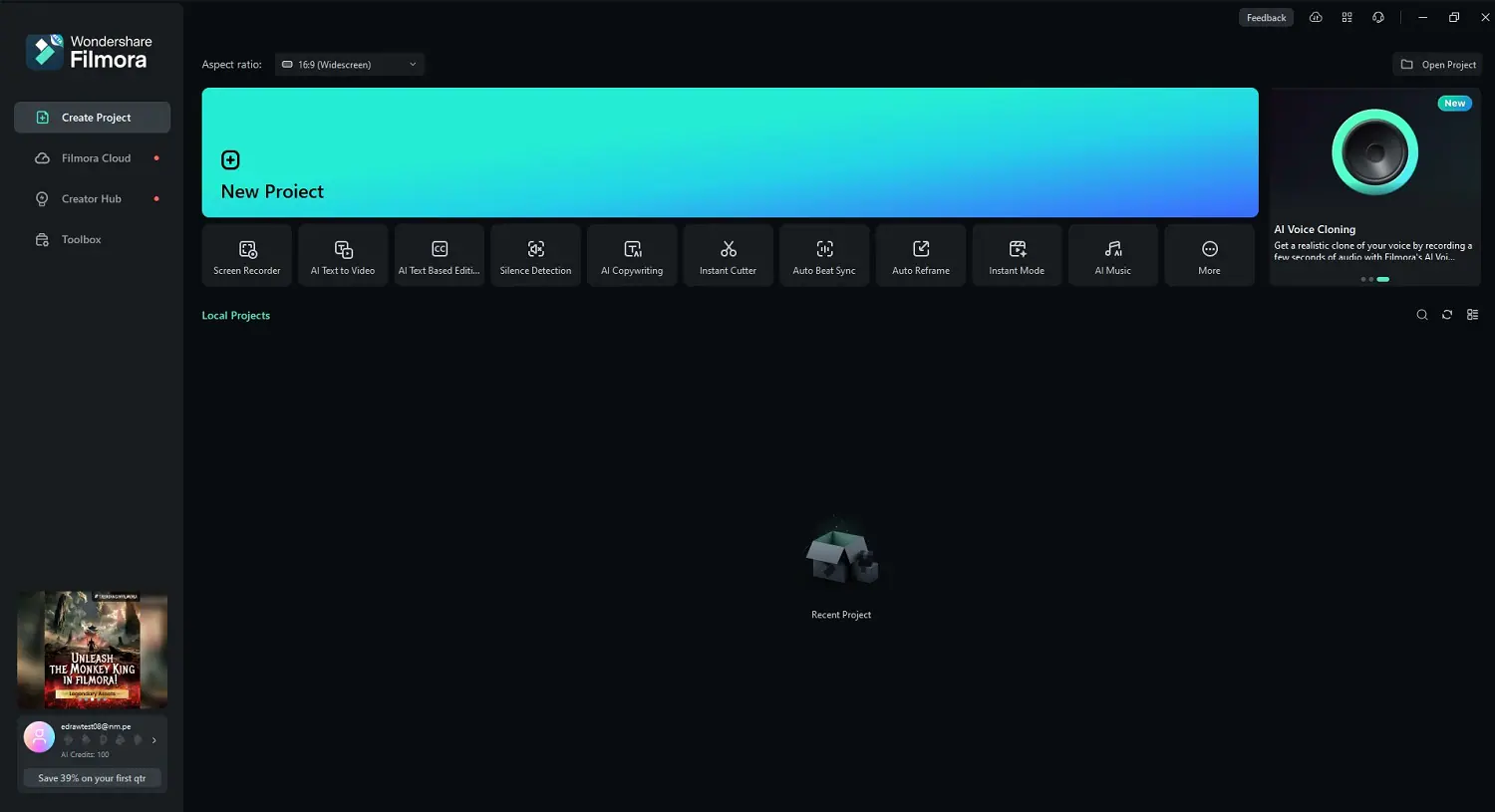Click the edrawtest08@nm.pe account email
The image size is (1495, 812).
96,726
